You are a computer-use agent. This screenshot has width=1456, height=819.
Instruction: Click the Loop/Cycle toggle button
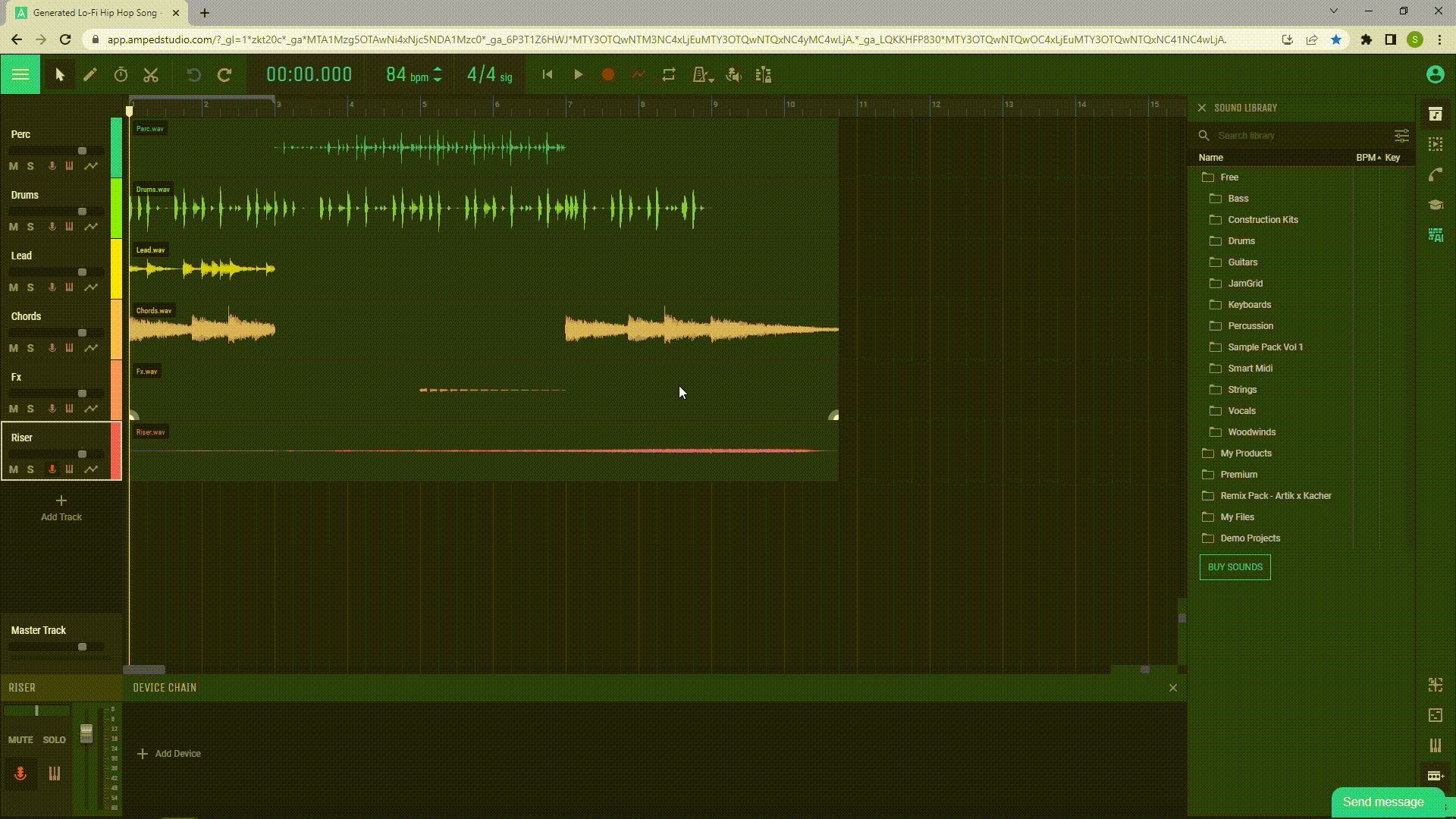click(x=668, y=74)
